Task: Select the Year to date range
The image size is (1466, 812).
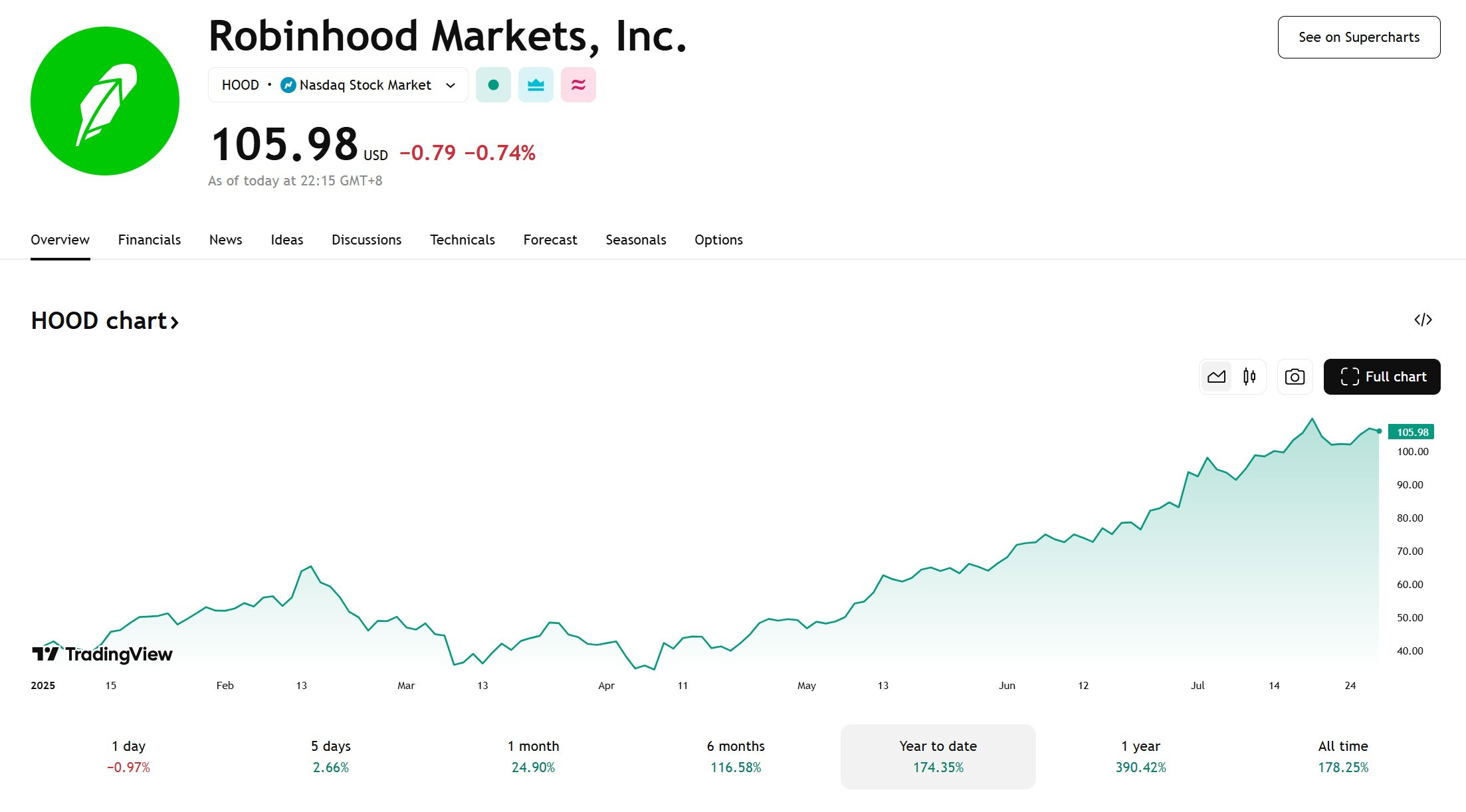Action: click(938, 757)
